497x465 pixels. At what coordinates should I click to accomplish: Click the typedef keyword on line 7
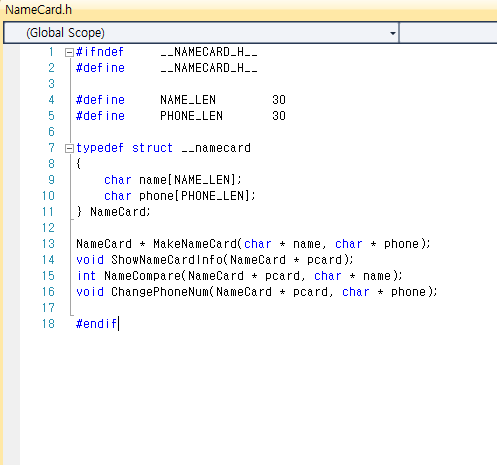100,148
